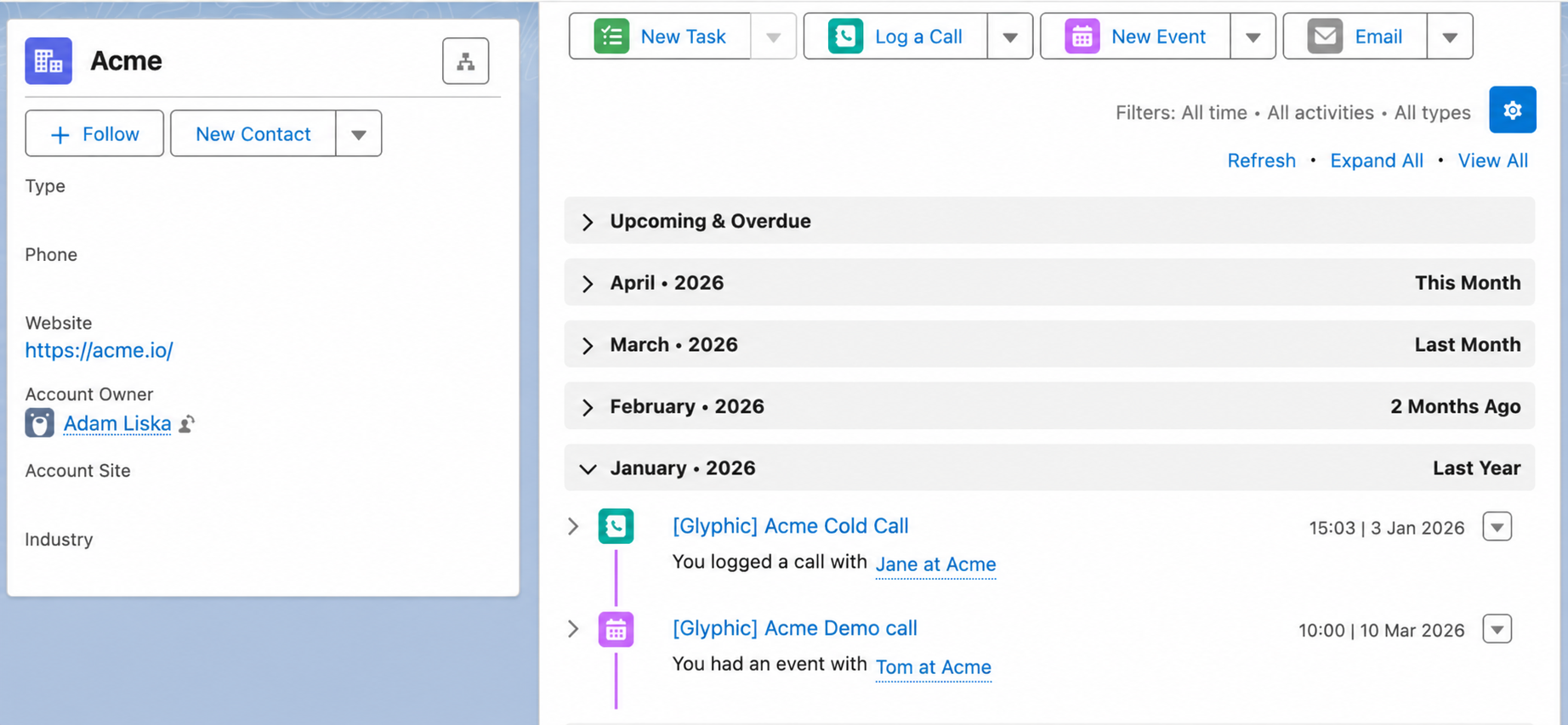Click Adam Liska's avatar icon
This screenshot has width=1568, height=725.
coord(39,422)
